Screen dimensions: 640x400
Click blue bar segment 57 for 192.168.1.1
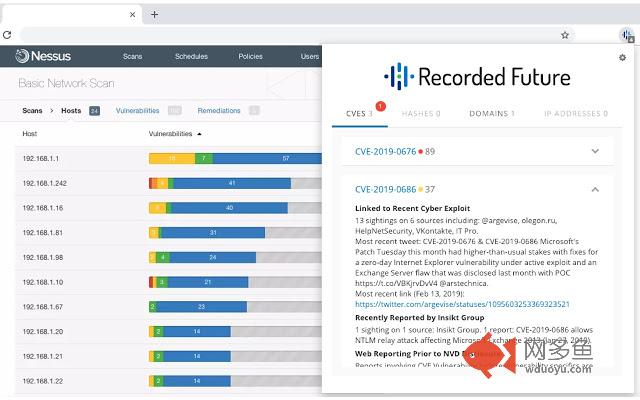pos(267,158)
